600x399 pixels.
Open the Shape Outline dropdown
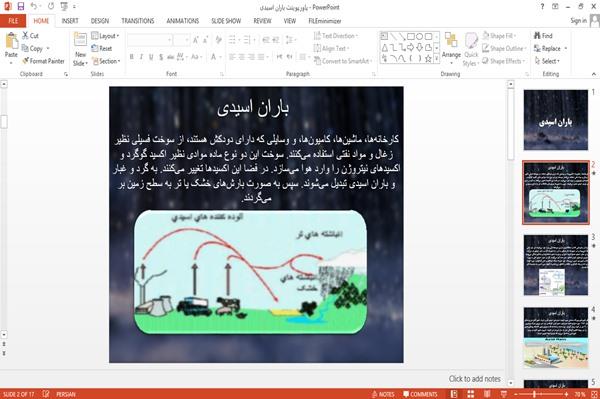[504, 49]
